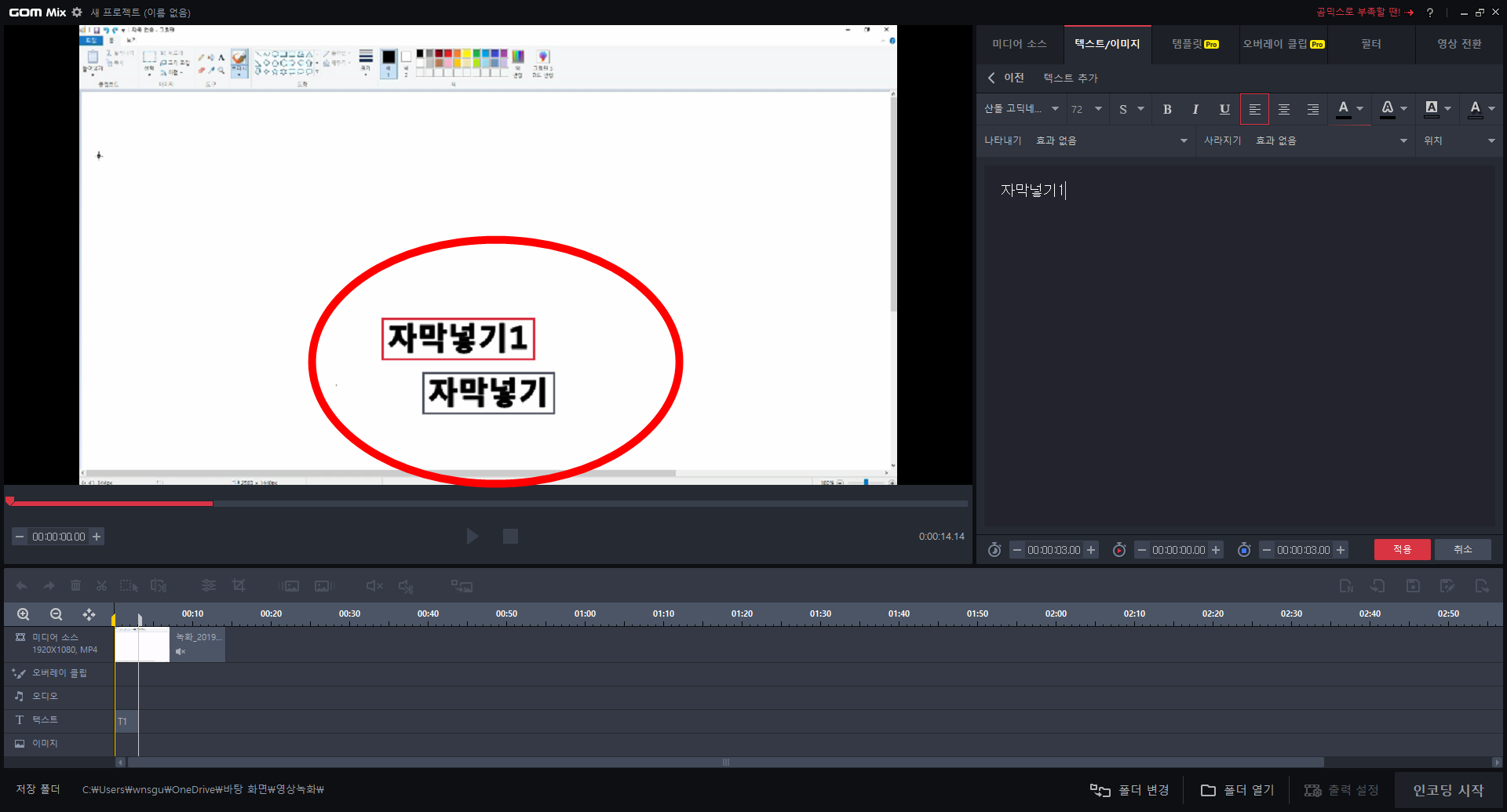1507x812 pixels.
Task: Click the save project disk icon
Action: (x=1413, y=586)
